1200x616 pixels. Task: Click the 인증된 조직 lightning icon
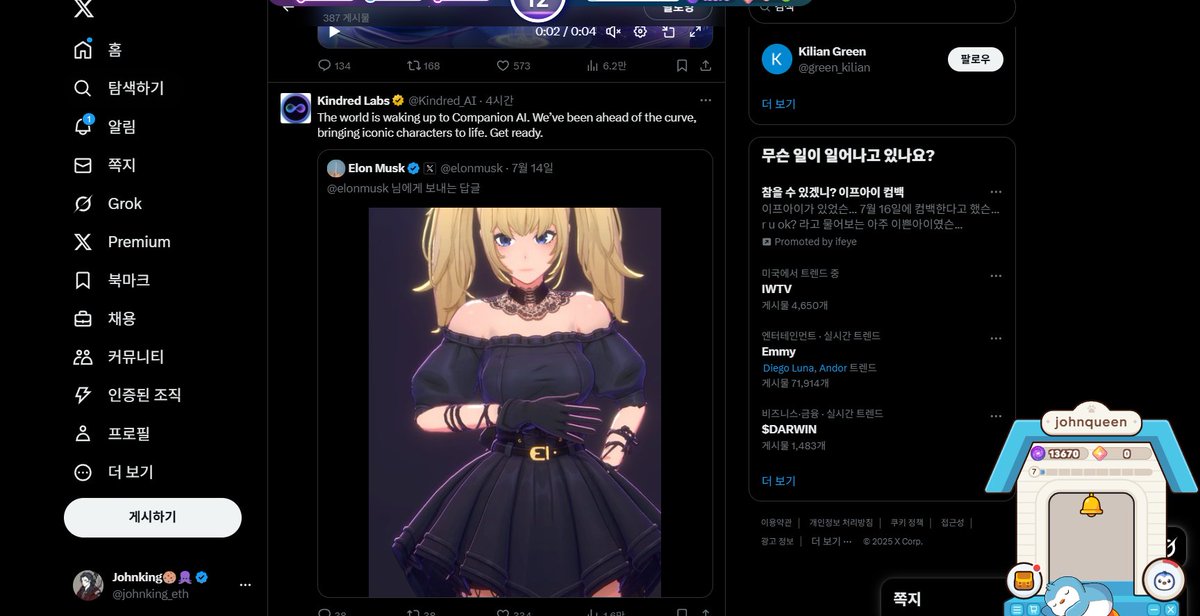coord(83,395)
